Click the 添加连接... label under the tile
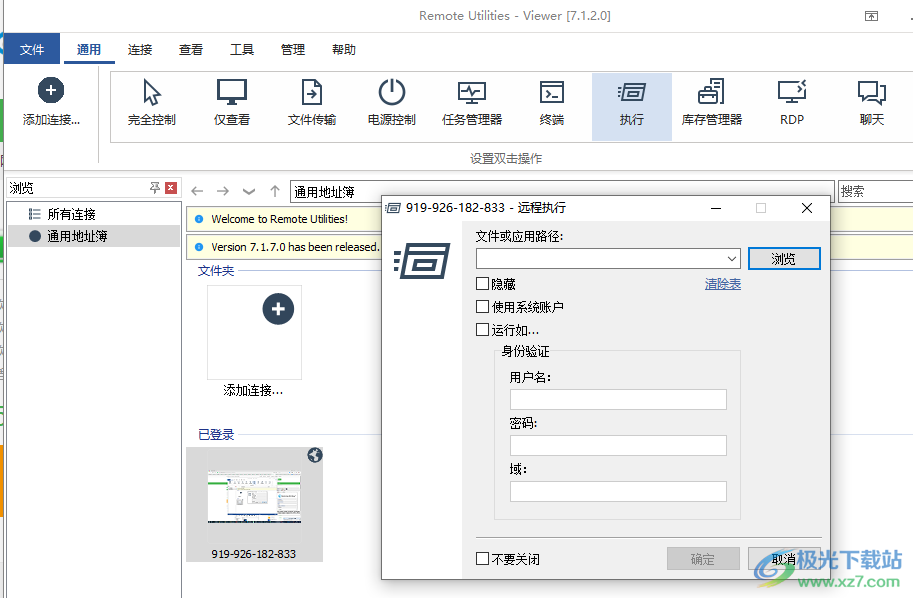This screenshot has height=598, width=913. click(x=253, y=391)
